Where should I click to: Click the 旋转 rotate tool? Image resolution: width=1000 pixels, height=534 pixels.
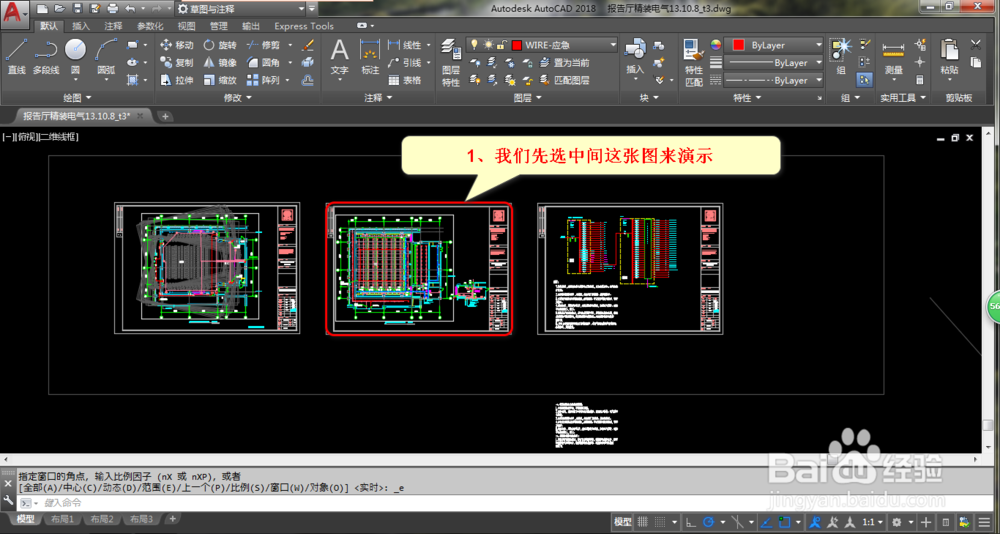[220, 45]
